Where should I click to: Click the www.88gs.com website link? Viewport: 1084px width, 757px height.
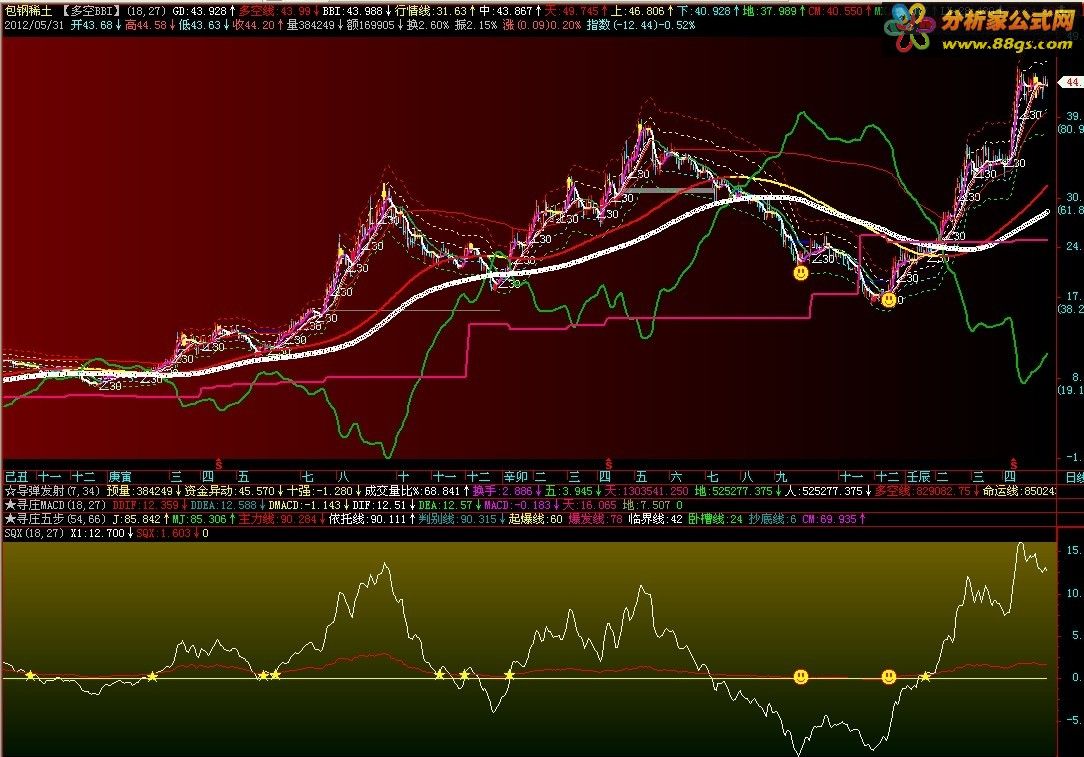(x=1007, y=44)
